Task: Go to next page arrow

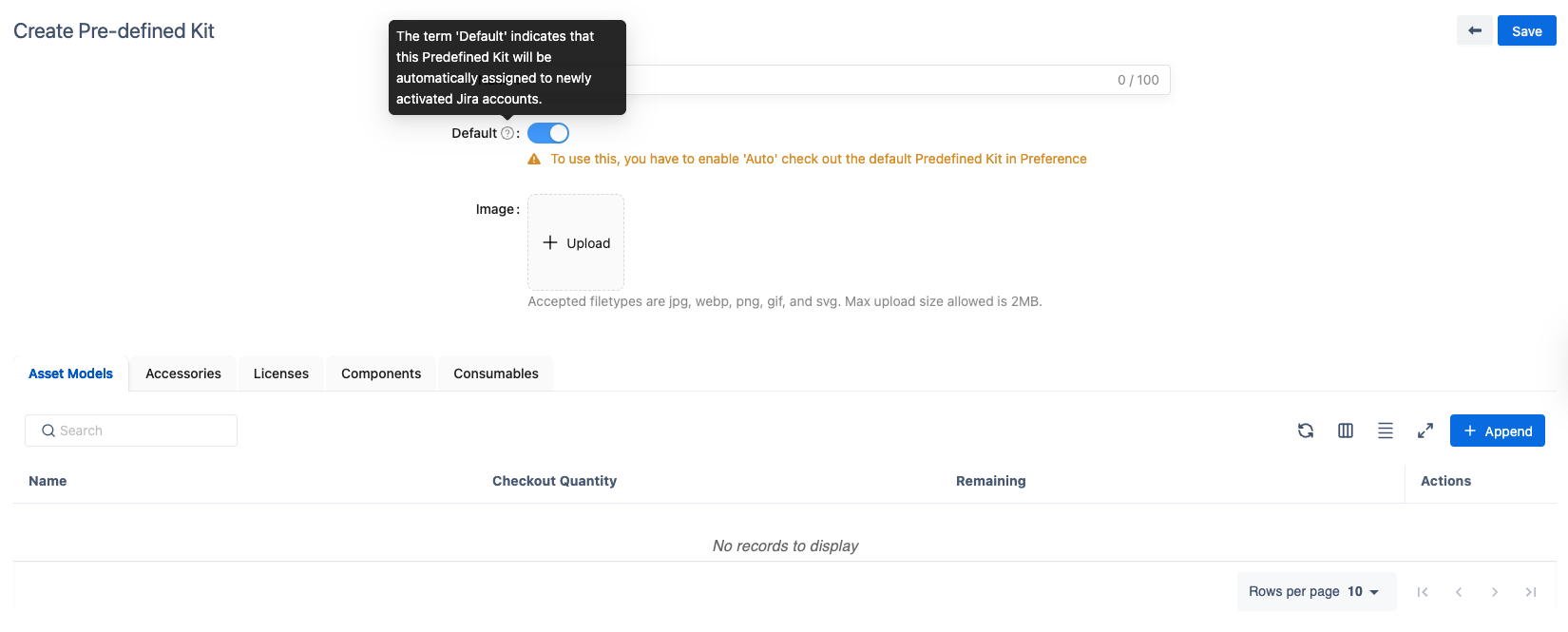Action: pyautogui.click(x=1495, y=592)
